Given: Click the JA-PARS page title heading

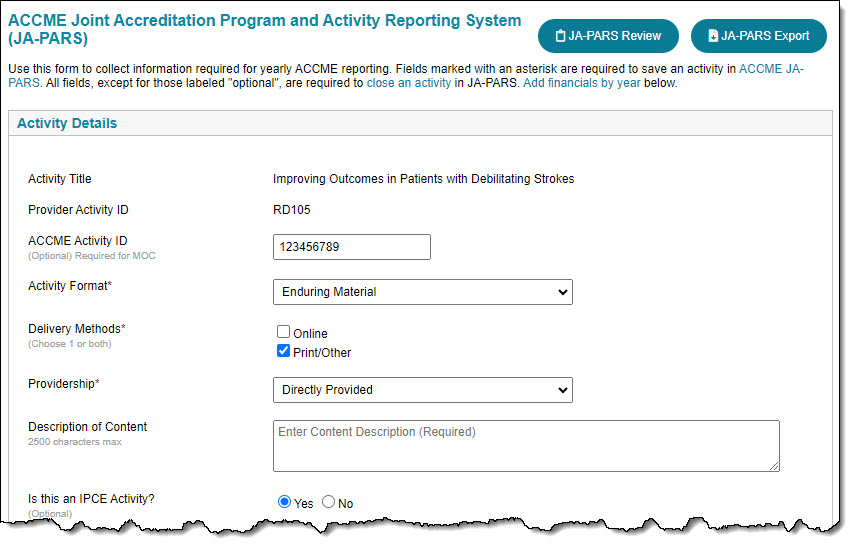Looking at the screenshot, I should 264,29.
